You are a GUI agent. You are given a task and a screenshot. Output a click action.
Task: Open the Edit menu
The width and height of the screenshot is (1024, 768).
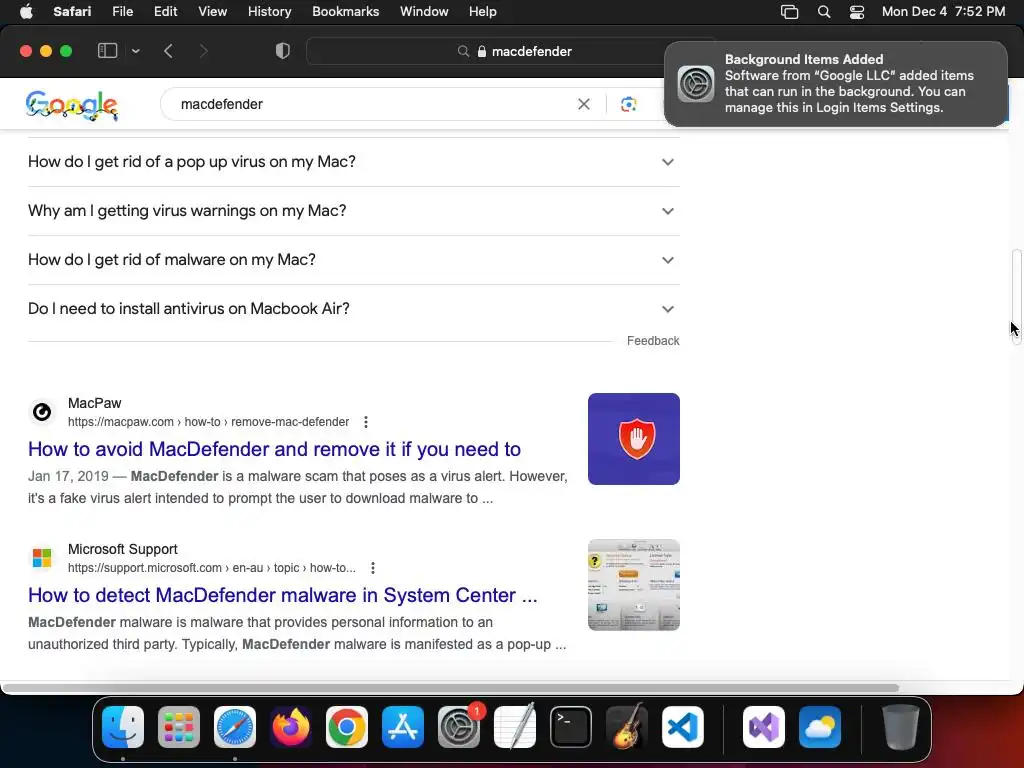coord(165,12)
